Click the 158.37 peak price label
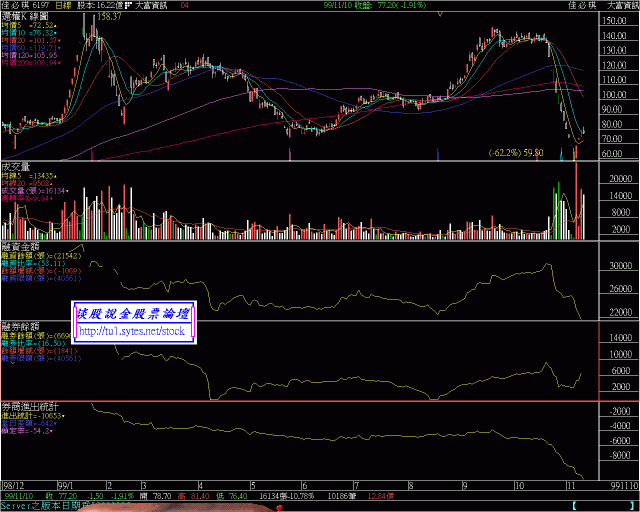640x512 pixels. 109,17
